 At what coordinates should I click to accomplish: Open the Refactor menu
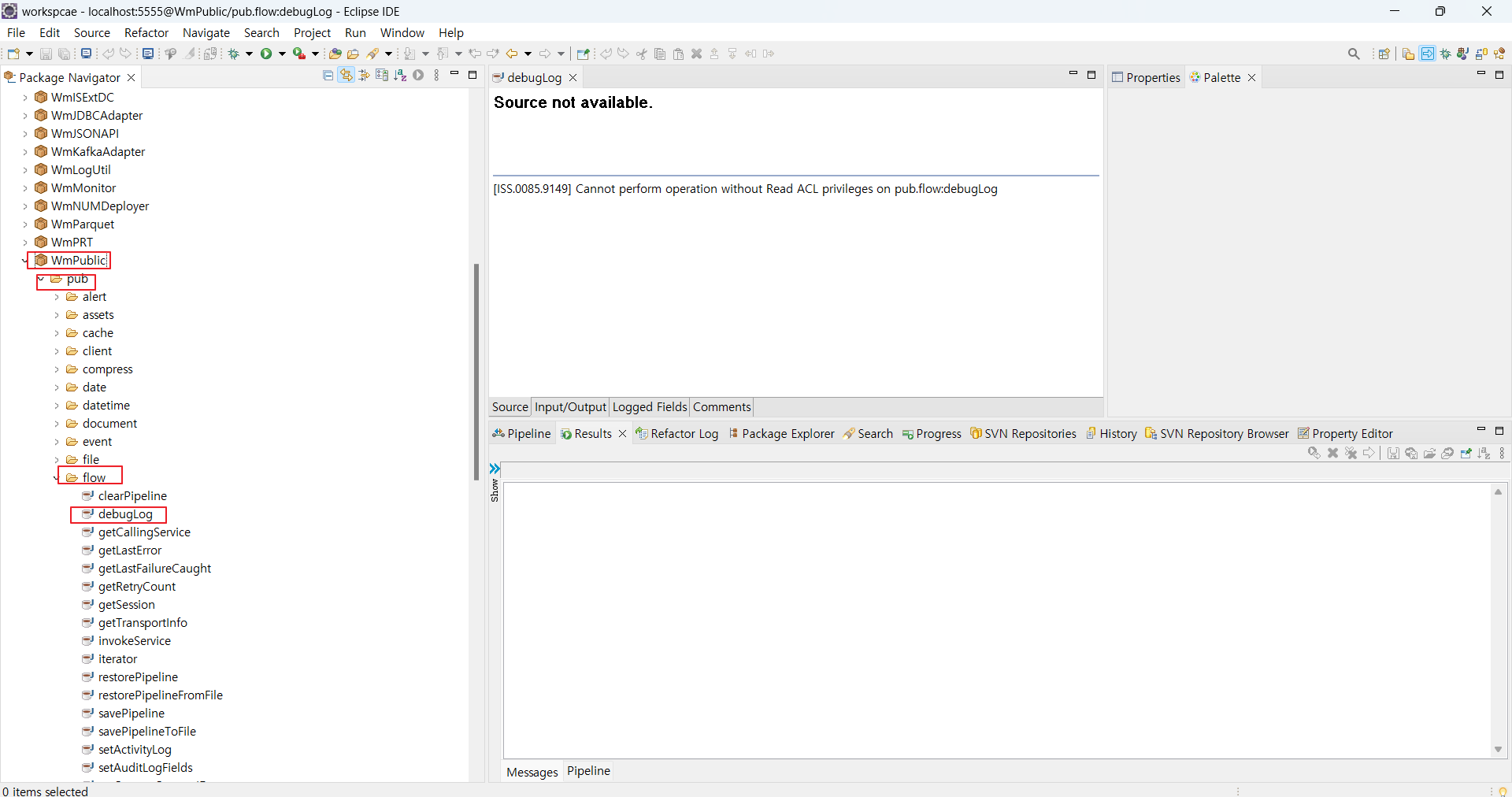pos(146,32)
